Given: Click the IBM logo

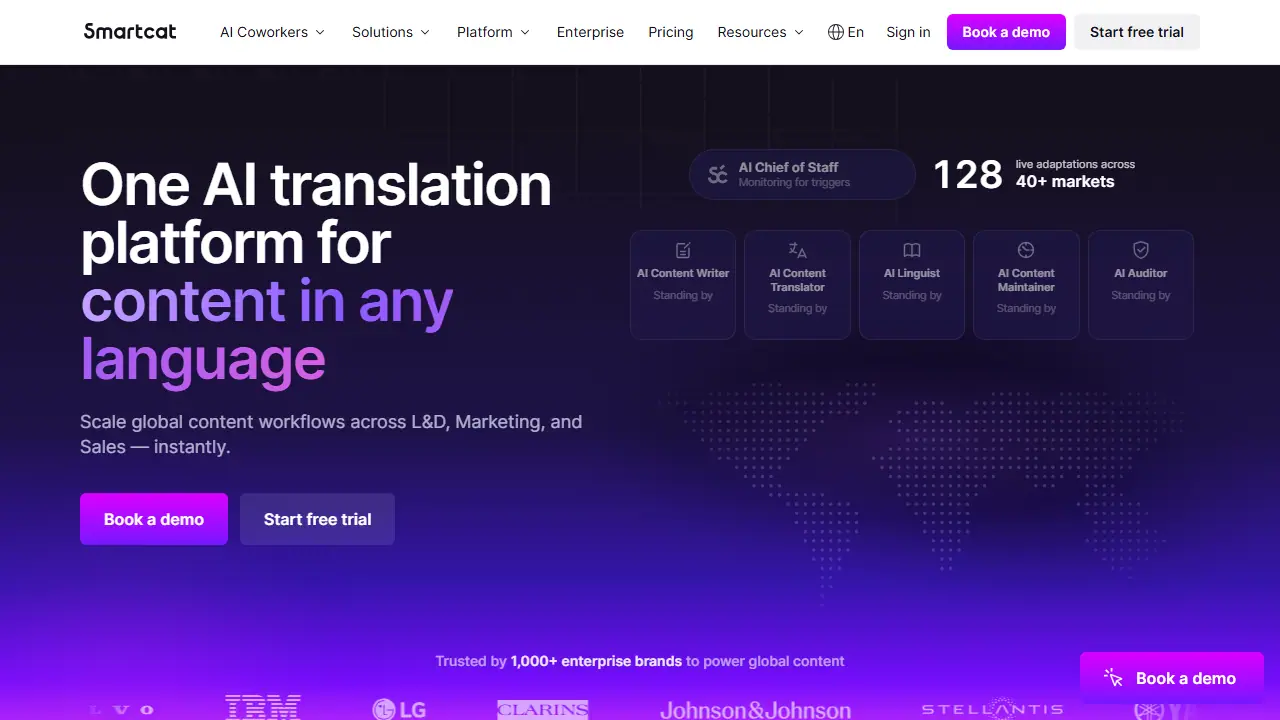Looking at the screenshot, I should tap(262, 708).
